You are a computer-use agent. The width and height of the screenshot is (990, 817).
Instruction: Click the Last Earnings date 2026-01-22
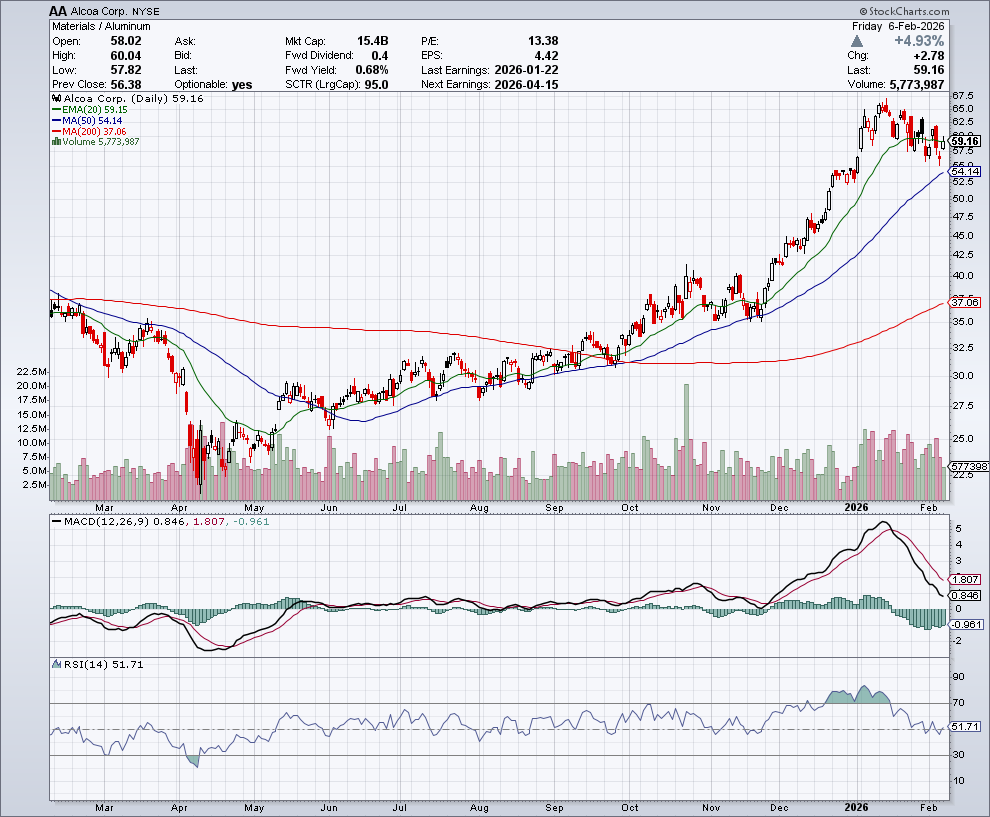coord(527,70)
